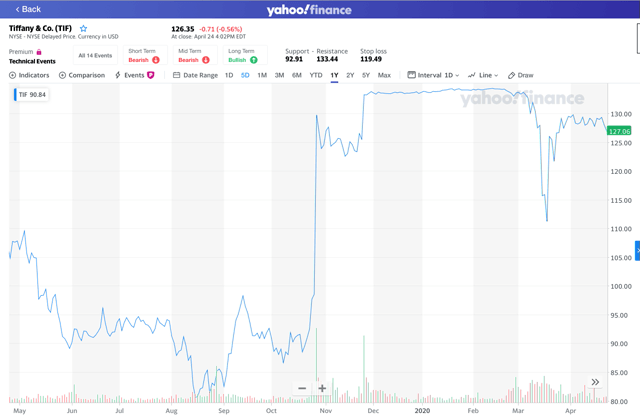Viewport: 640px width, 420px height.
Task: Open the Indicators menu
Action: click(x=29, y=75)
